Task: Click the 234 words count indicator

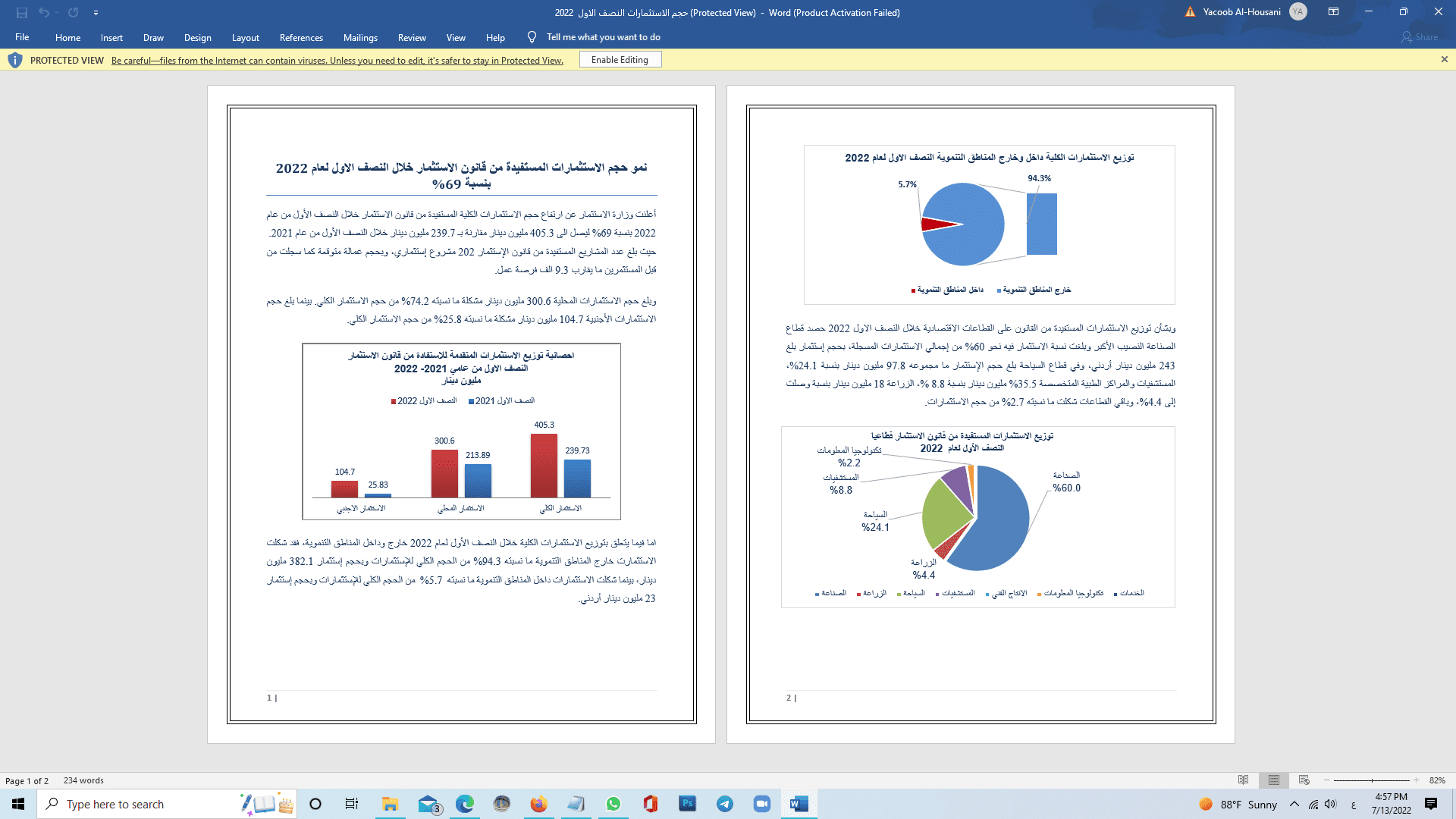Action: [83, 780]
